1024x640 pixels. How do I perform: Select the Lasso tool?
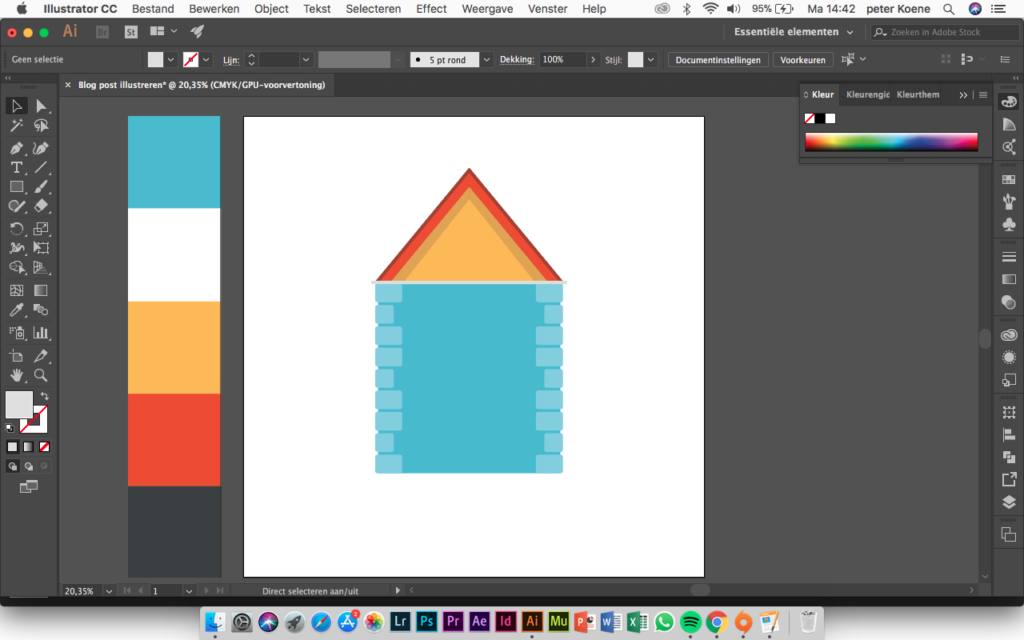(x=41, y=125)
